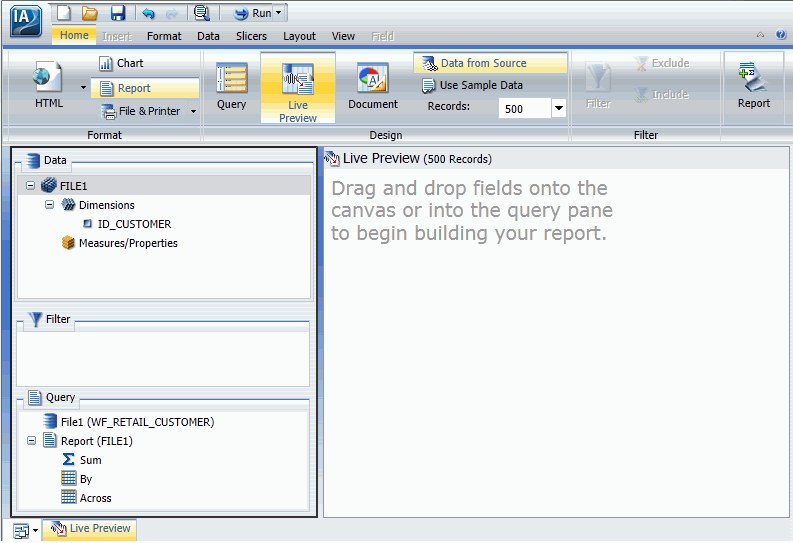793x543 pixels.
Task: Open the View ribbon tab
Action: point(343,36)
